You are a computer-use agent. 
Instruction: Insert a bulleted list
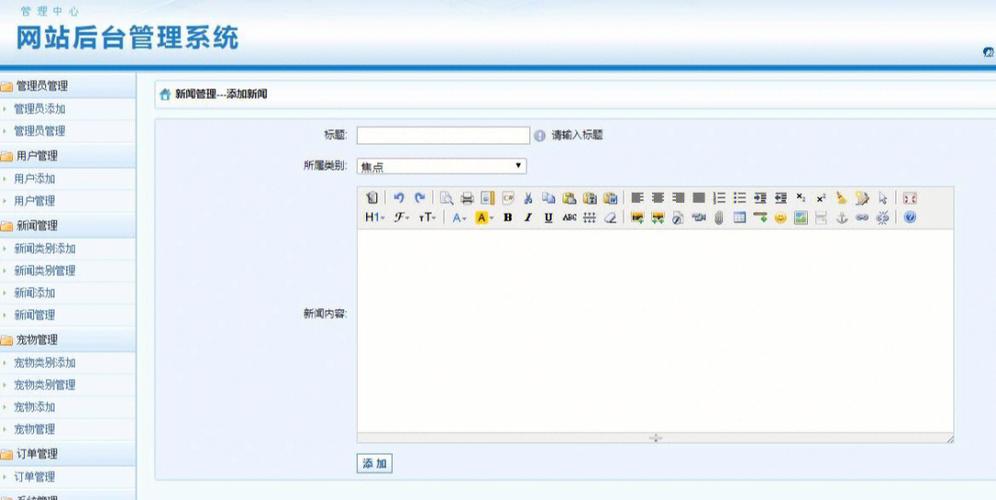point(739,198)
